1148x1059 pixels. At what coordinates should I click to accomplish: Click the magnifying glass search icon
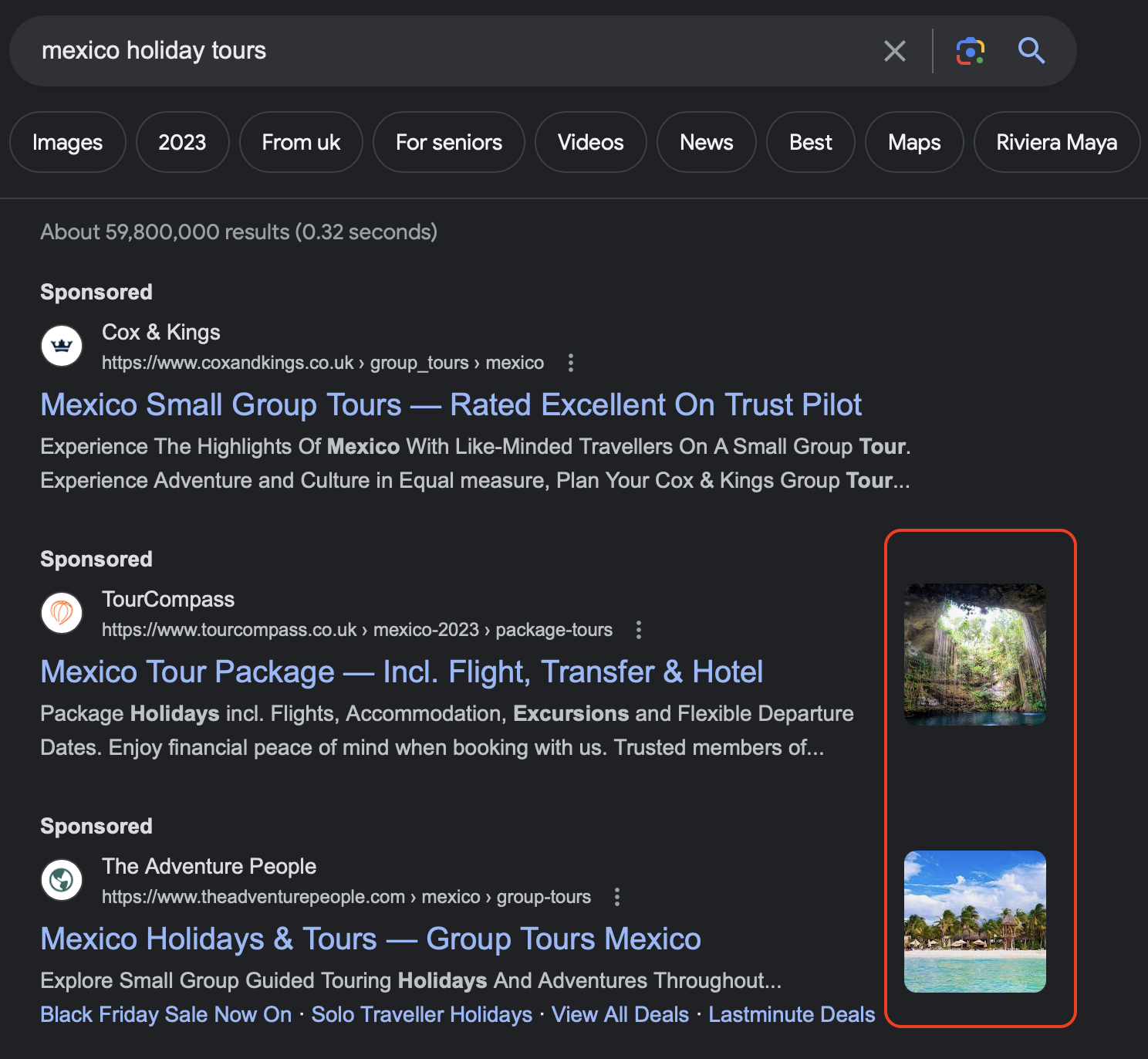pos(1031,51)
